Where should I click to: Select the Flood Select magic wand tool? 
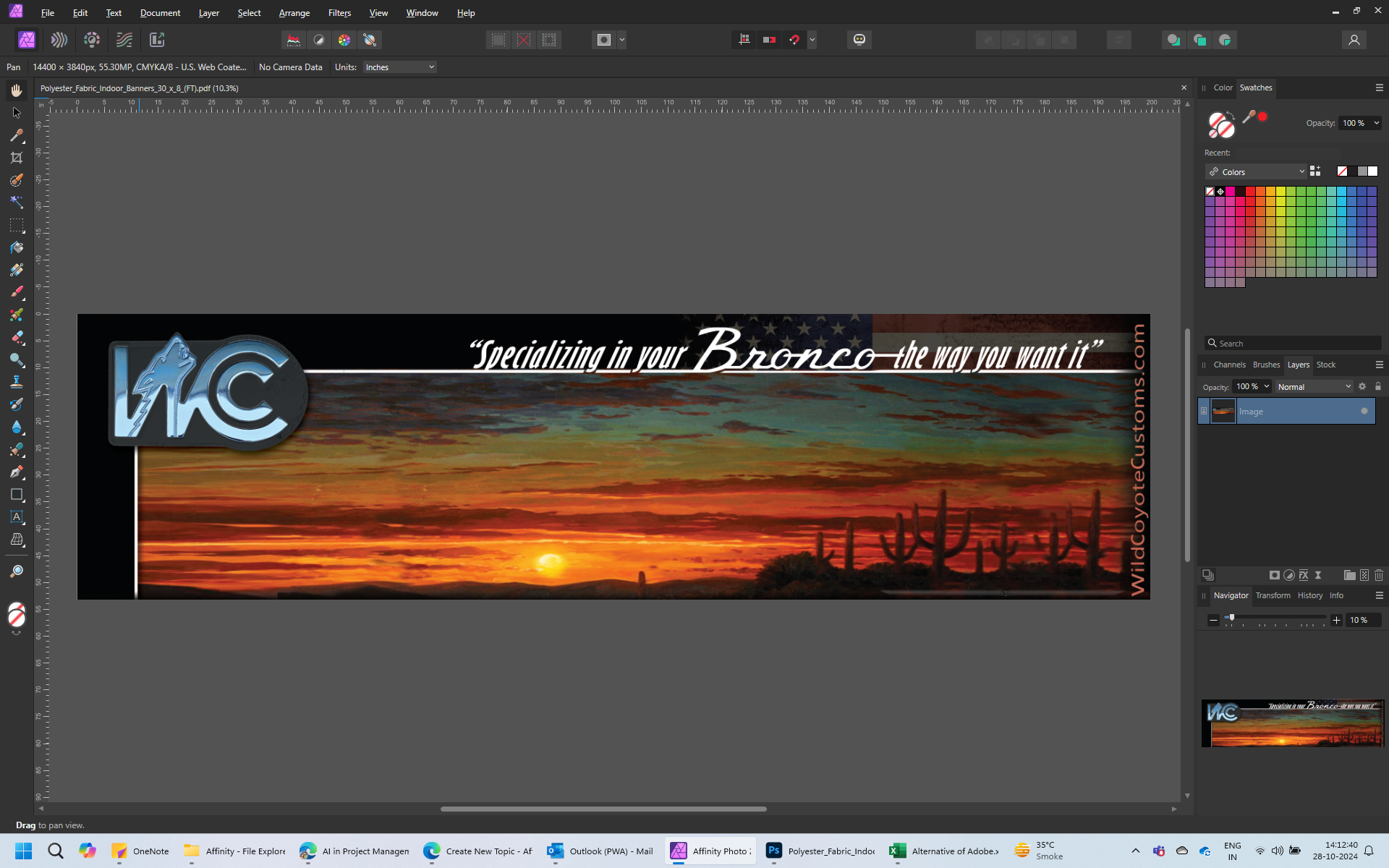pyautogui.click(x=17, y=203)
